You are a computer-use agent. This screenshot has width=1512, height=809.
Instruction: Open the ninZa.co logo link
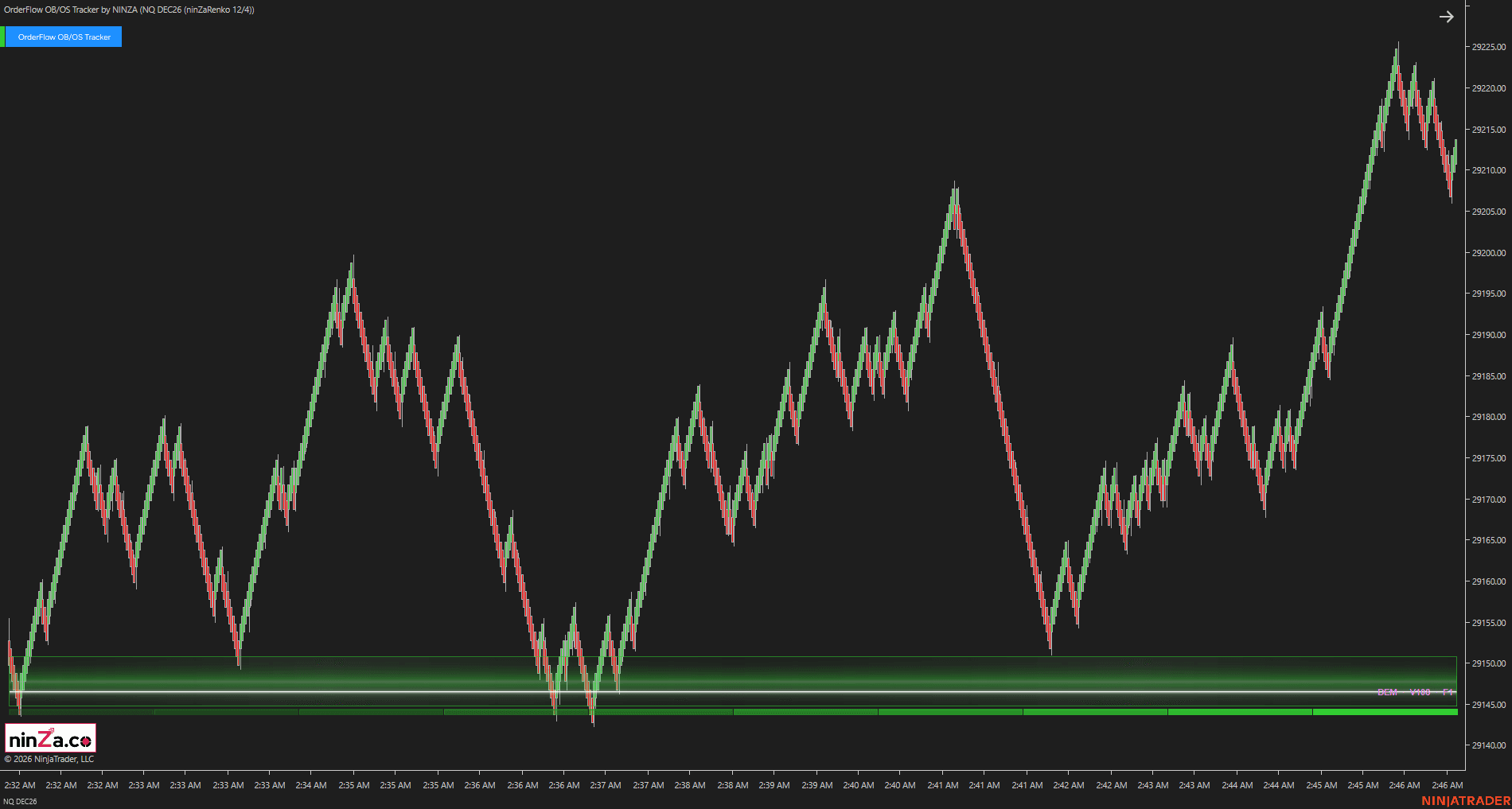51,739
